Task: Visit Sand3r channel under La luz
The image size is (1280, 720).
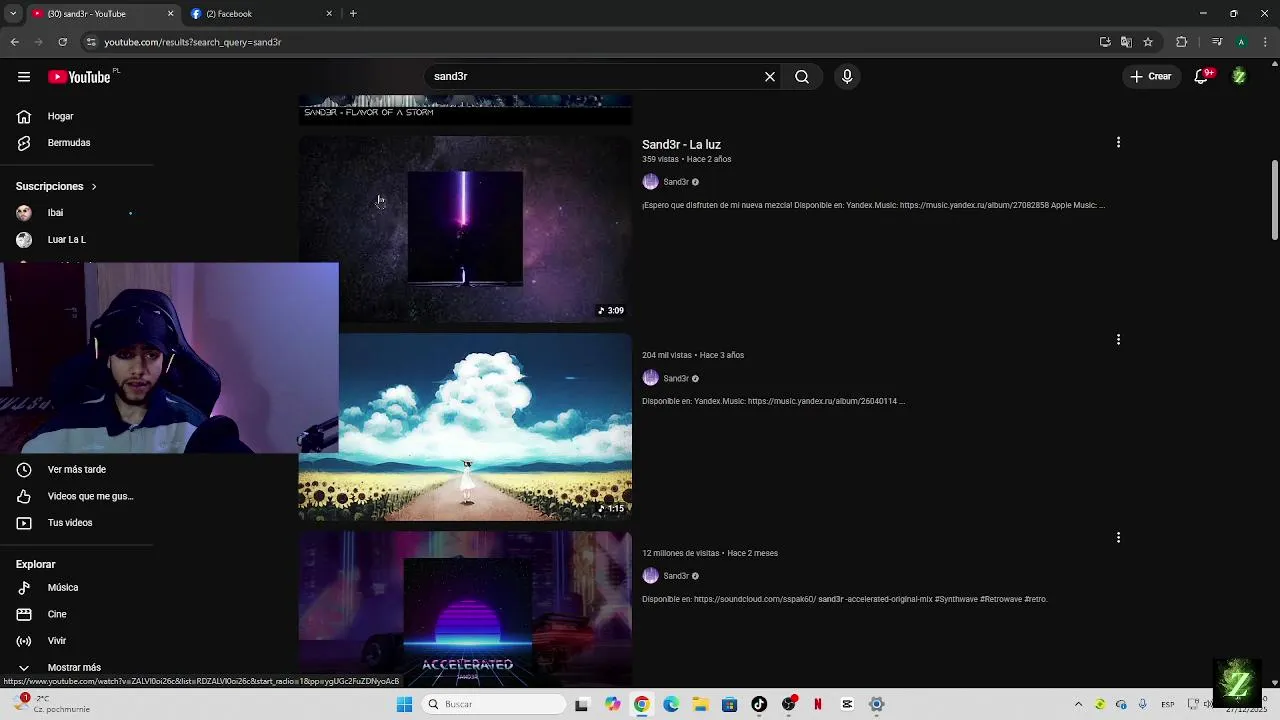Action: pyautogui.click(x=676, y=182)
